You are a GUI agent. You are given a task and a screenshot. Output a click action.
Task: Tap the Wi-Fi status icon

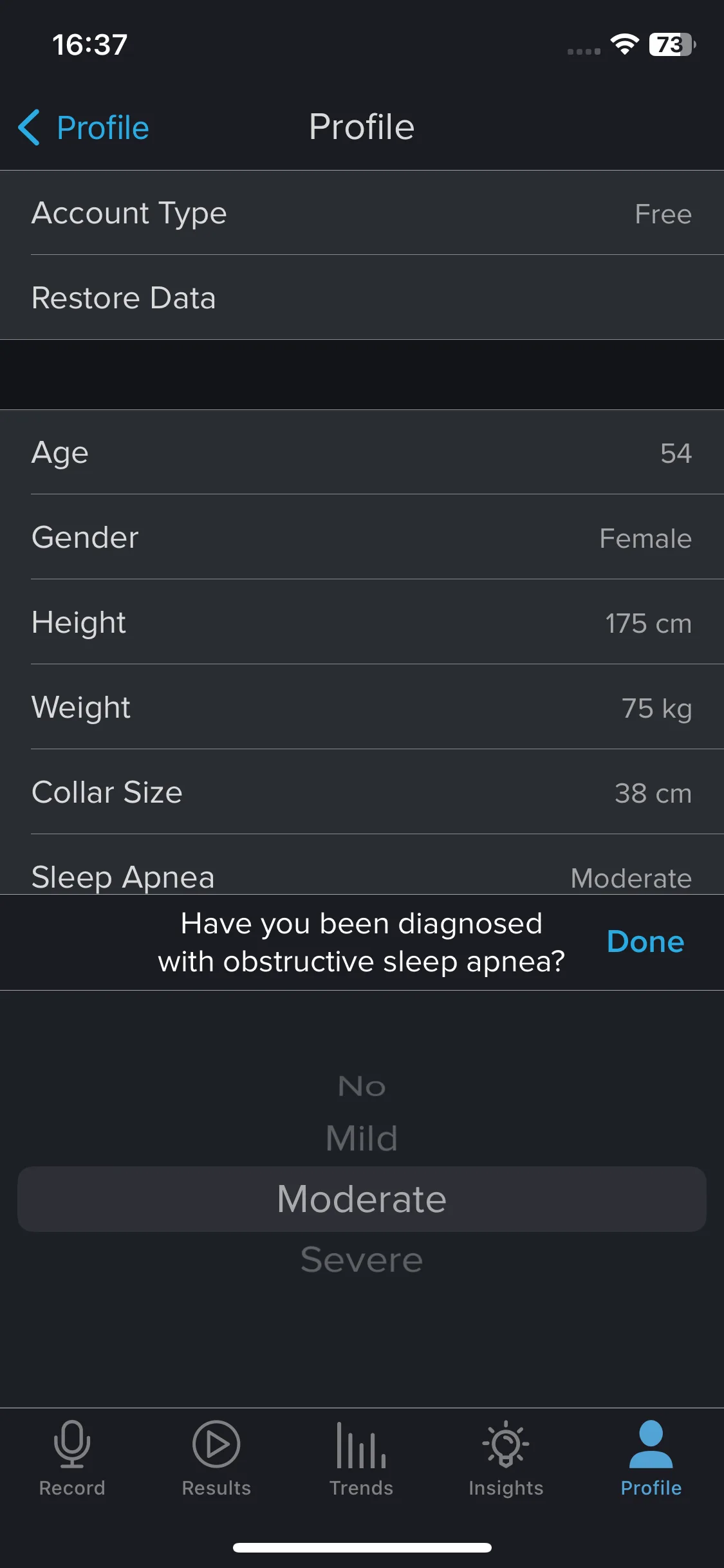click(x=624, y=44)
